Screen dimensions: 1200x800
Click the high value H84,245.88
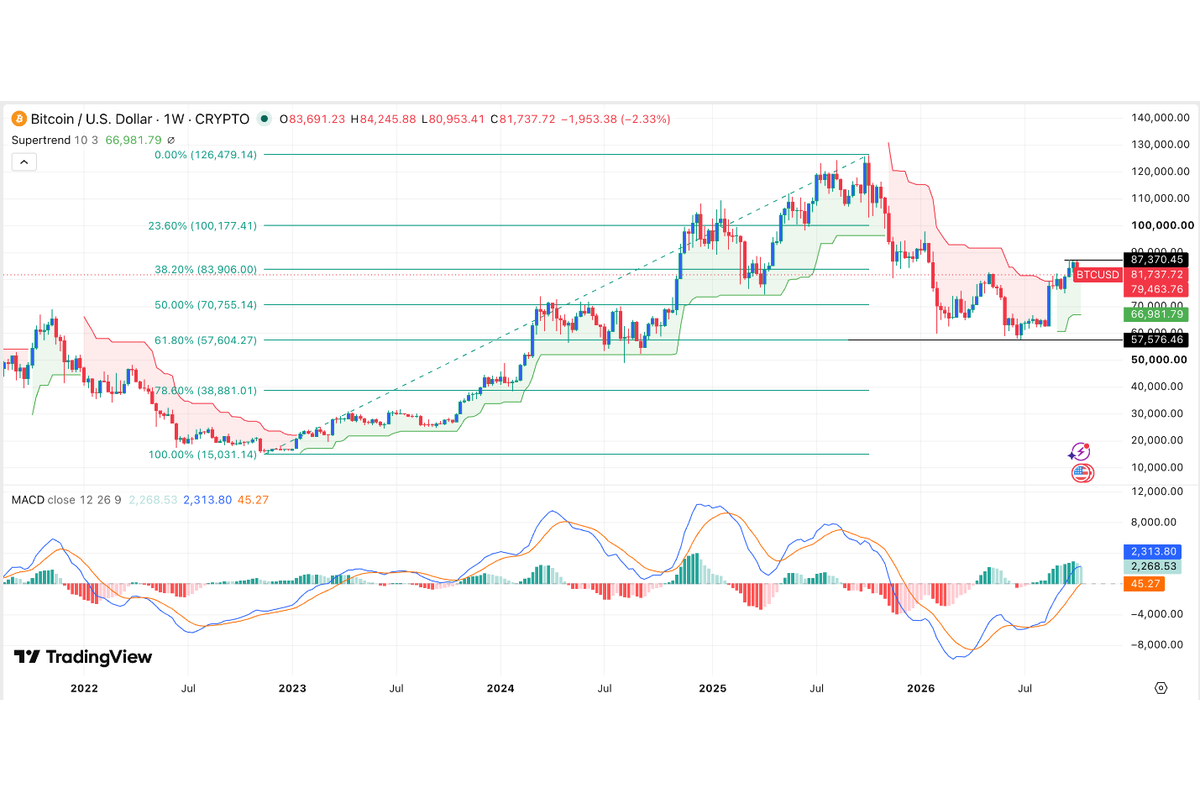tap(383, 119)
